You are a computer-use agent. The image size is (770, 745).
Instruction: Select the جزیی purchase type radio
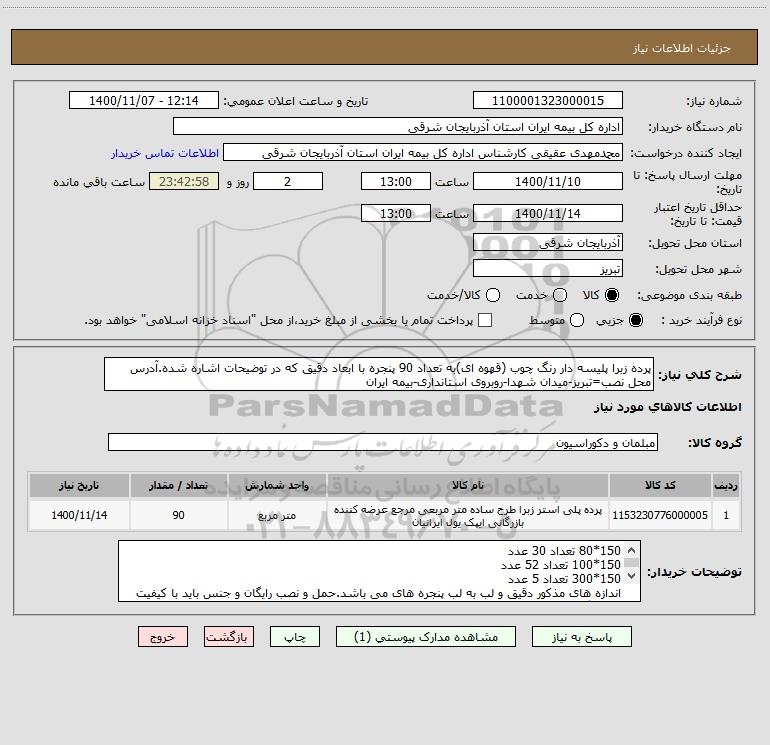coord(635,320)
